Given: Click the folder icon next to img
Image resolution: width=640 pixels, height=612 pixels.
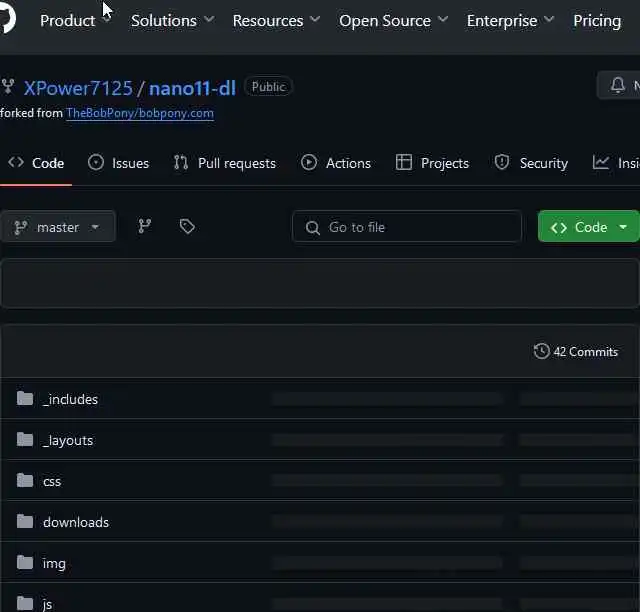Looking at the screenshot, I should pyautogui.click(x=25, y=562).
